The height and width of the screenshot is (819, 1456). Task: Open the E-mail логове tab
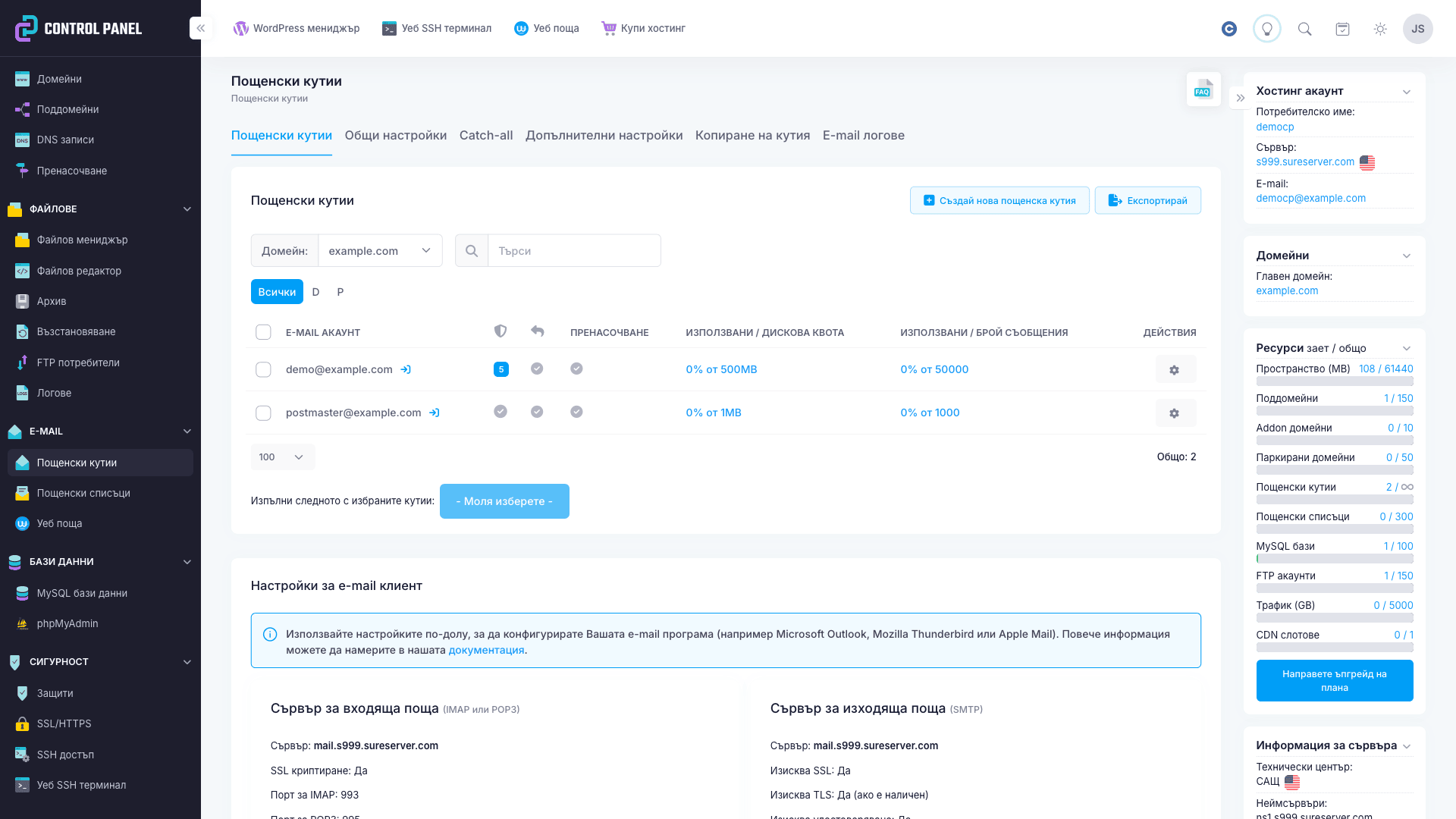pos(863,136)
